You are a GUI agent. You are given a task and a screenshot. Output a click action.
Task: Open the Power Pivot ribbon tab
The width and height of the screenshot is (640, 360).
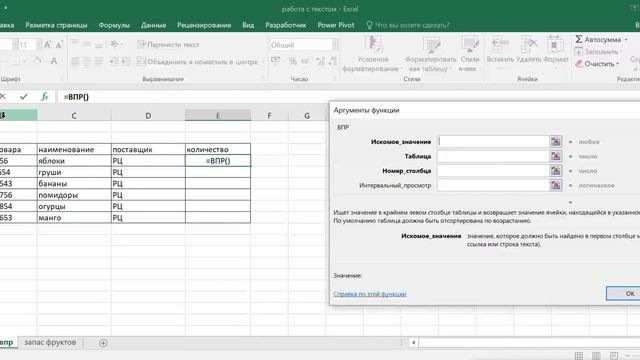[336, 25]
